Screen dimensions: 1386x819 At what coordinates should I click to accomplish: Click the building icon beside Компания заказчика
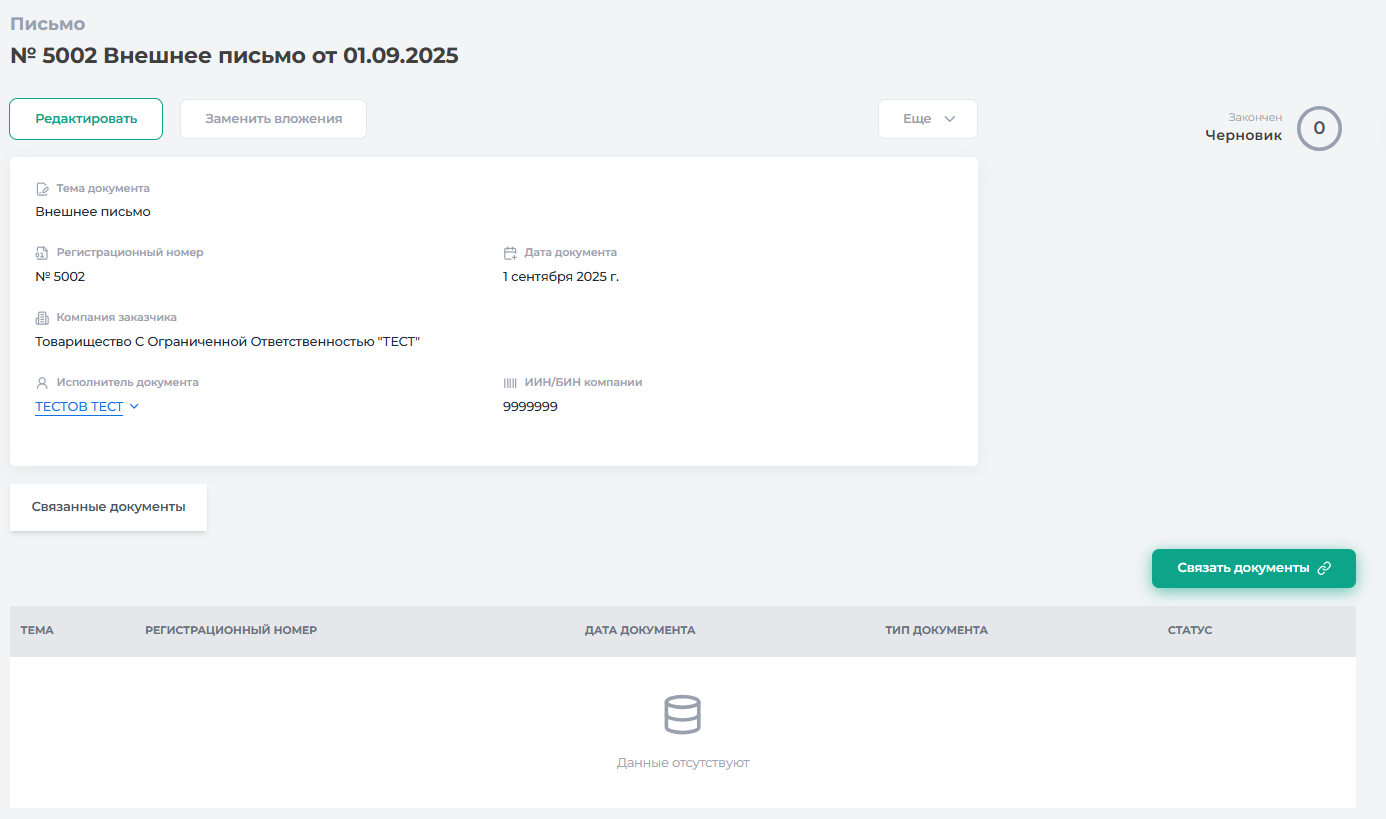pyautogui.click(x=42, y=318)
